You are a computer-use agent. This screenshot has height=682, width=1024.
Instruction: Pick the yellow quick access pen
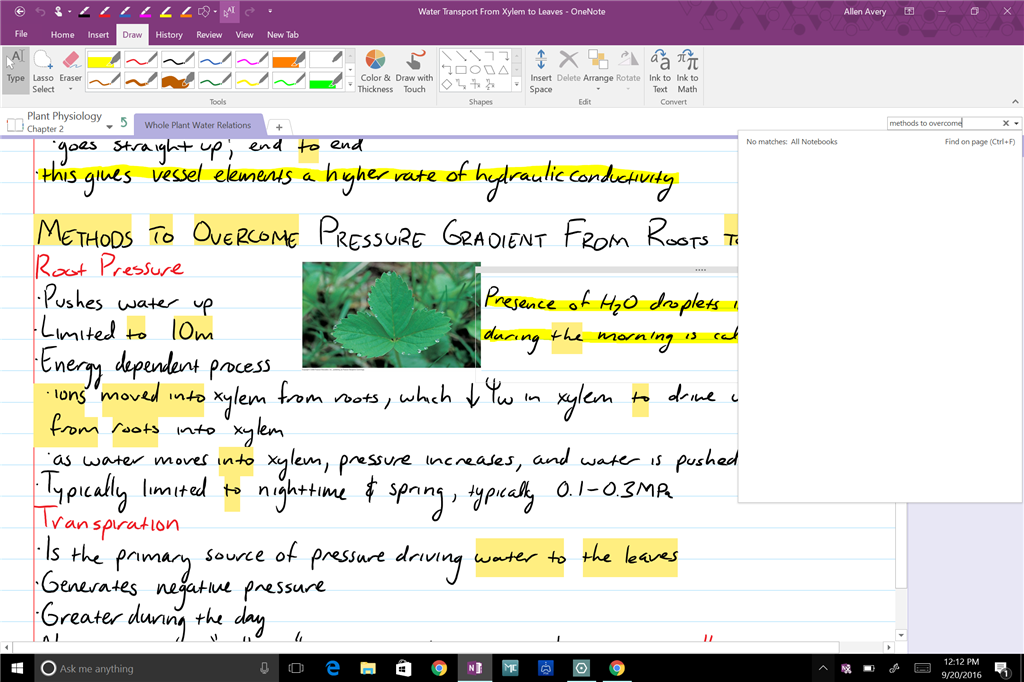click(166, 11)
